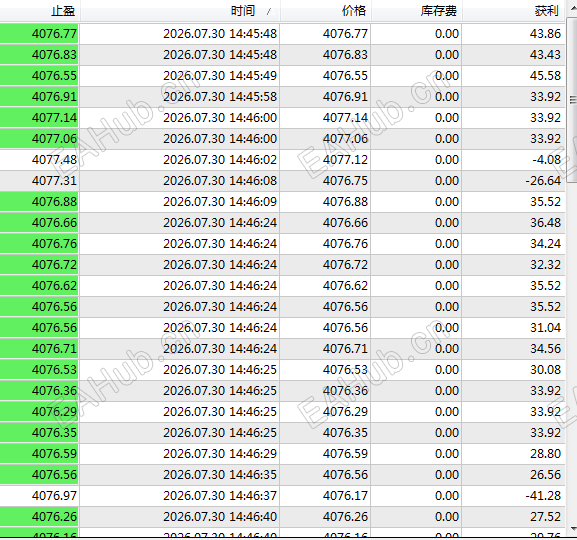Click the profit value 36.48
577x540 pixels.
(x=545, y=223)
